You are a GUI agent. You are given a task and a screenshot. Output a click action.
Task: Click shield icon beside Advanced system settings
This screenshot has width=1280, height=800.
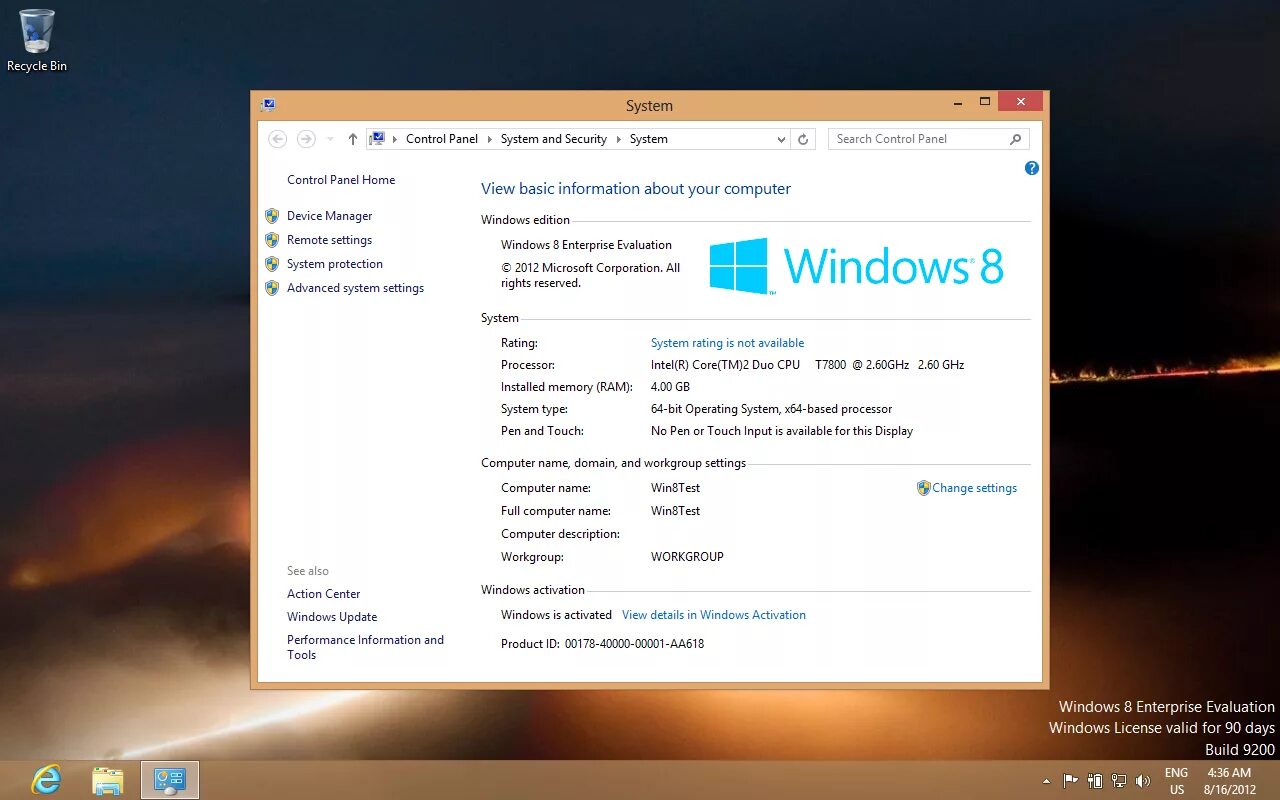(272, 288)
